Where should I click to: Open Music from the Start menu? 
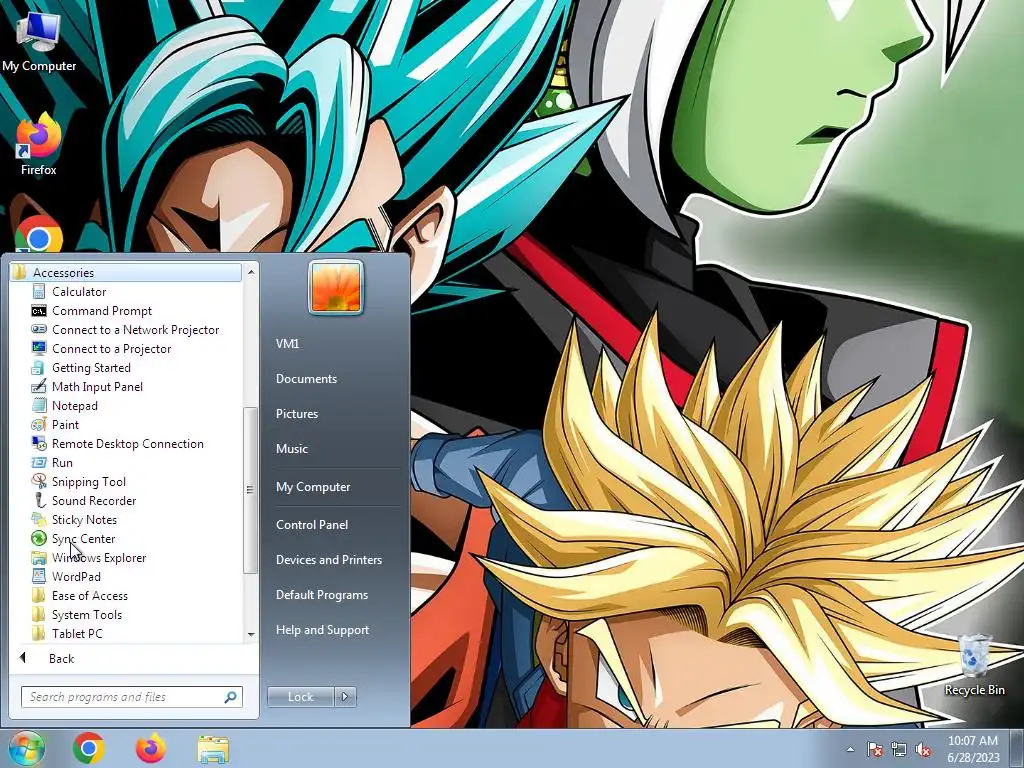(x=292, y=449)
